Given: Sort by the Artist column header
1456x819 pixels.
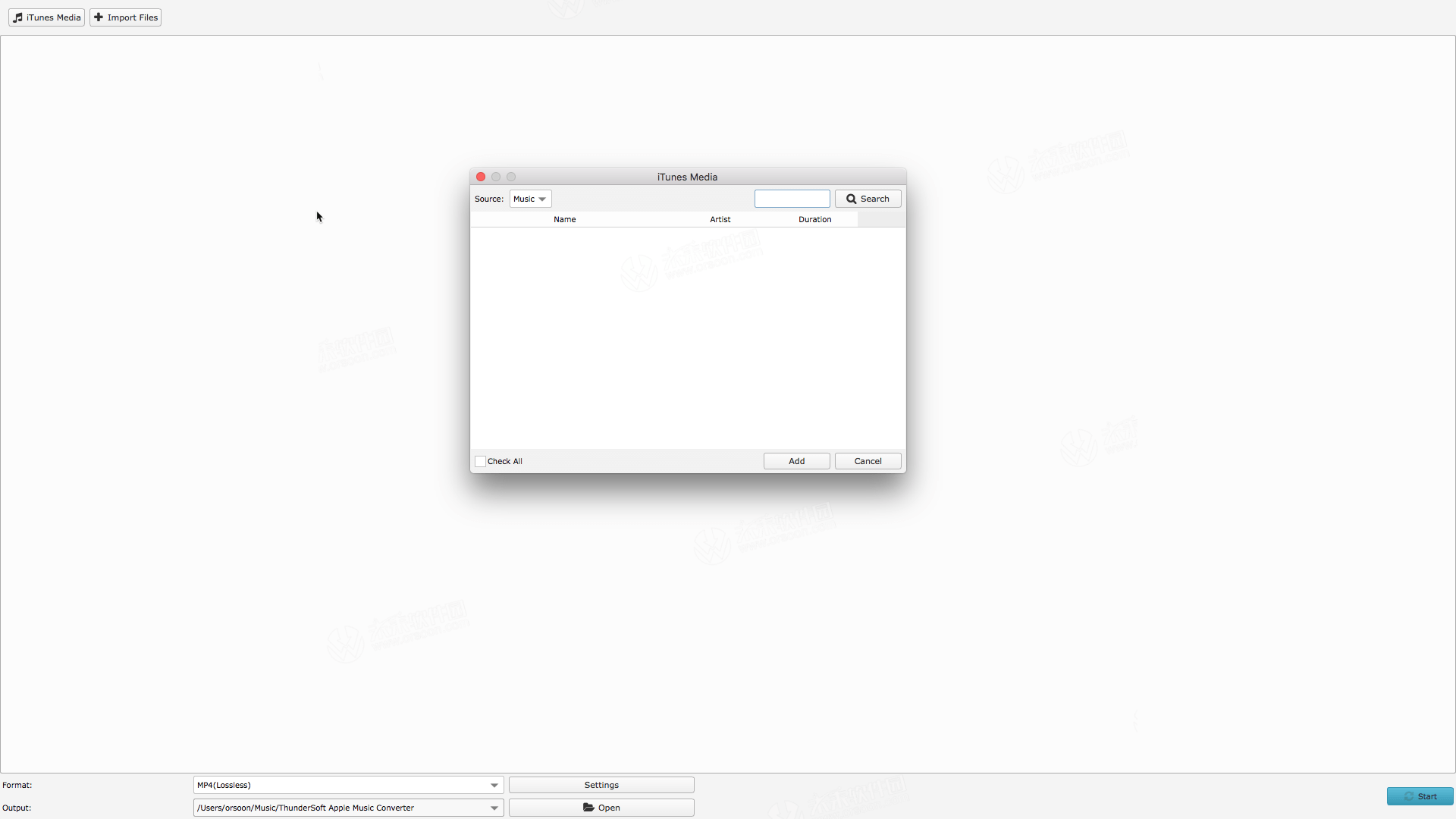Looking at the screenshot, I should [720, 219].
